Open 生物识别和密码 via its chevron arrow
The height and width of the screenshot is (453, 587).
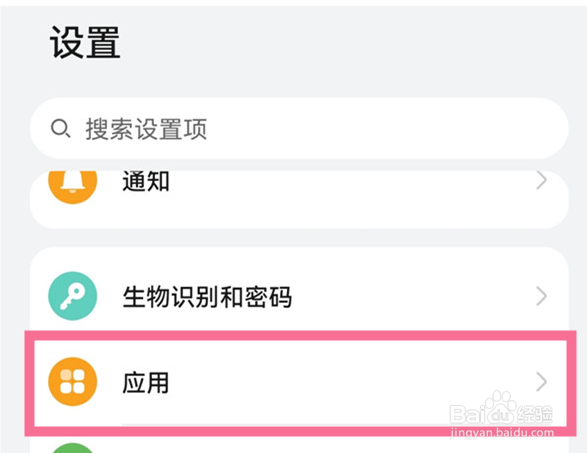pos(541,296)
